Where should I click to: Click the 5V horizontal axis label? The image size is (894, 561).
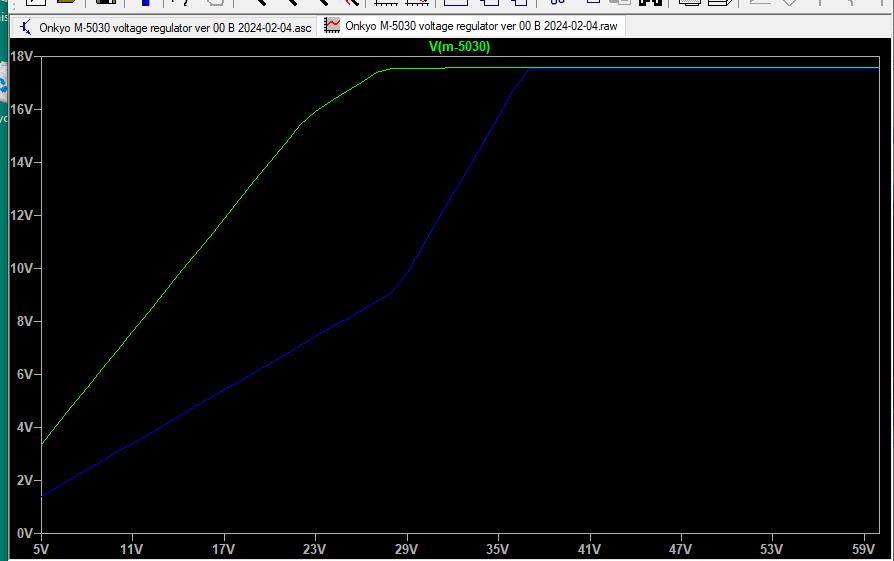41,549
